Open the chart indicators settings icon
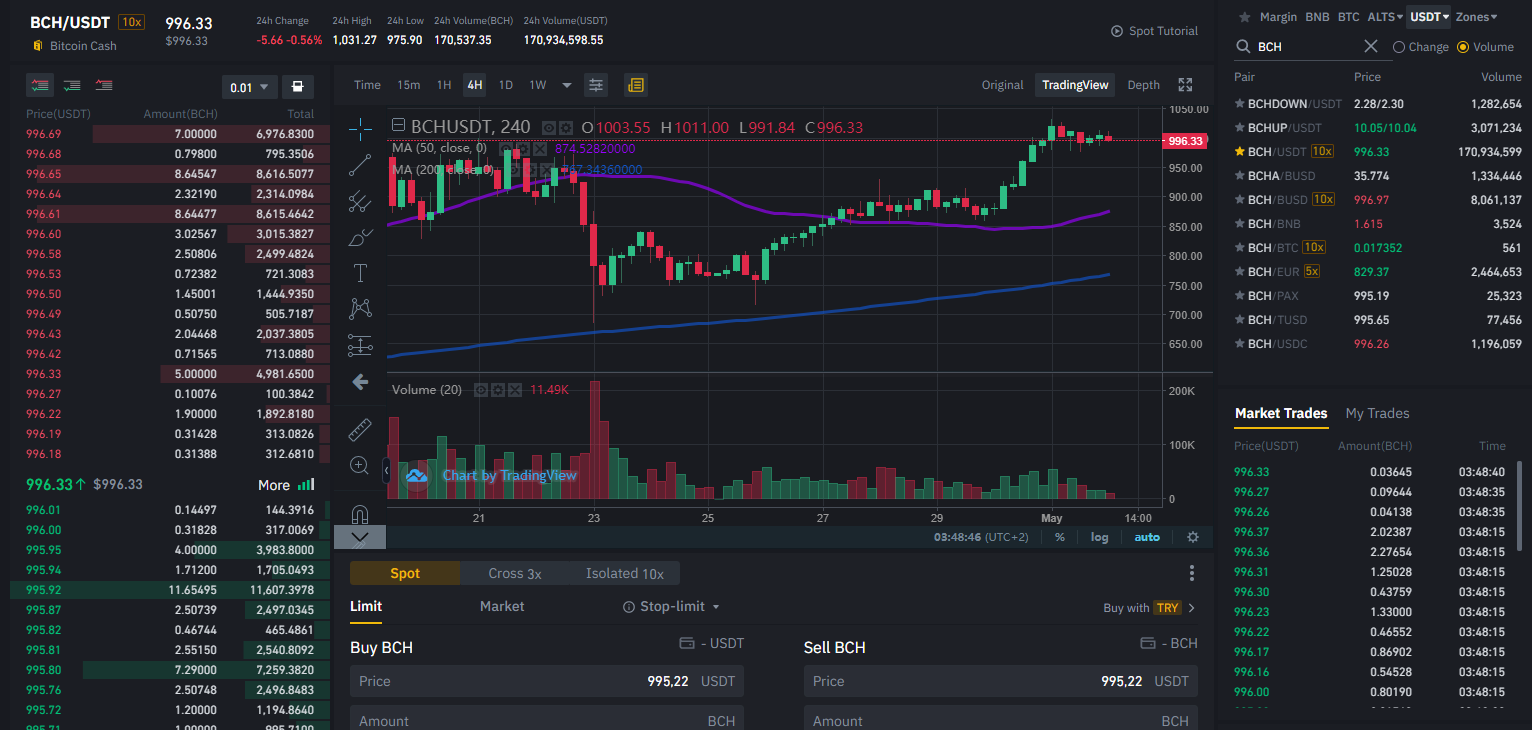Image resolution: width=1532 pixels, height=730 pixels. point(596,85)
